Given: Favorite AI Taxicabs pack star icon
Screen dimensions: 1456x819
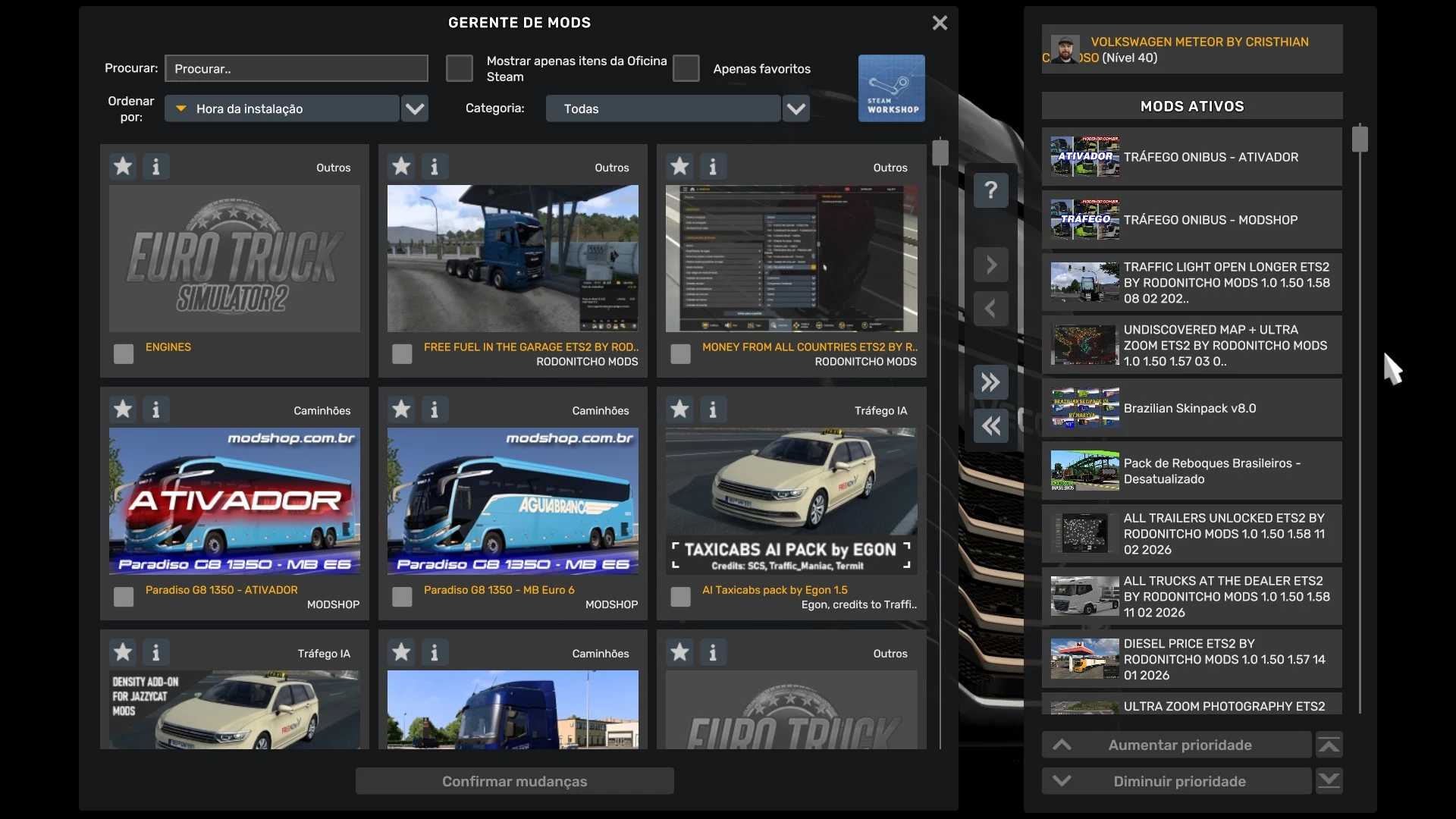Looking at the screenshot, I should 679,409.
